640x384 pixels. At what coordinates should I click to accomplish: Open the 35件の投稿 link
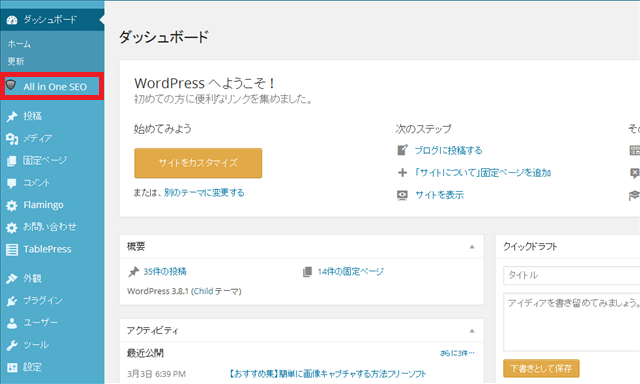click(165, 271)
